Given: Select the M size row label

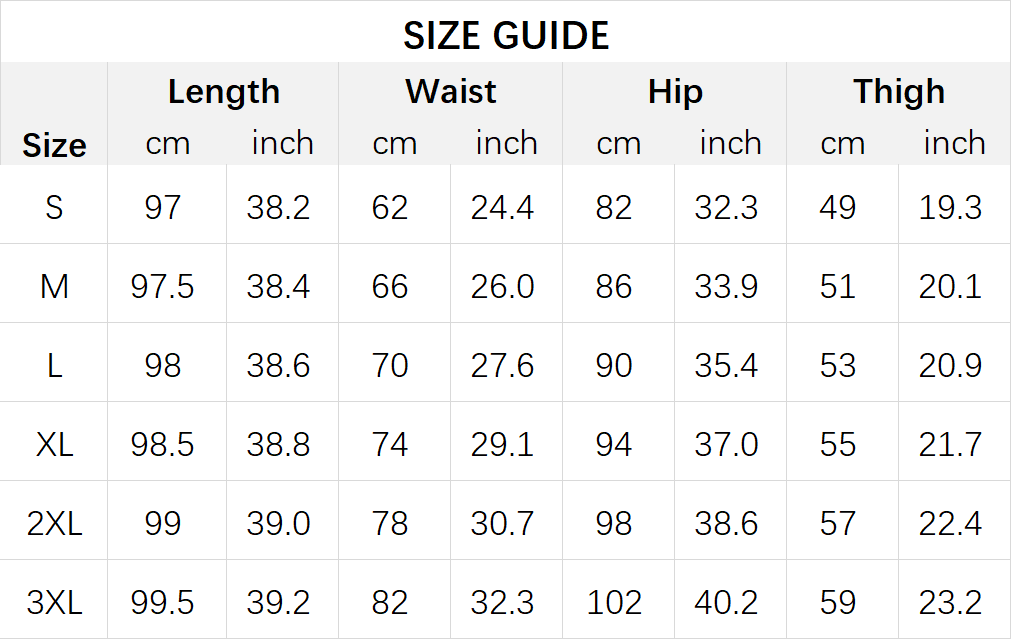Looking at the screenshot, I should click(54, 286).
